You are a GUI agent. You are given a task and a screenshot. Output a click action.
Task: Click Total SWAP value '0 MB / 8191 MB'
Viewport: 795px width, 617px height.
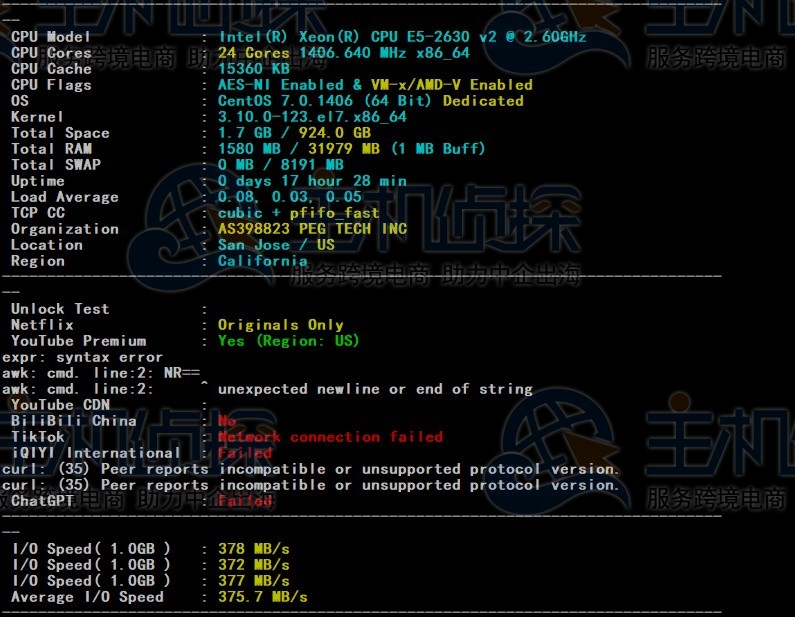coord(281,165)
